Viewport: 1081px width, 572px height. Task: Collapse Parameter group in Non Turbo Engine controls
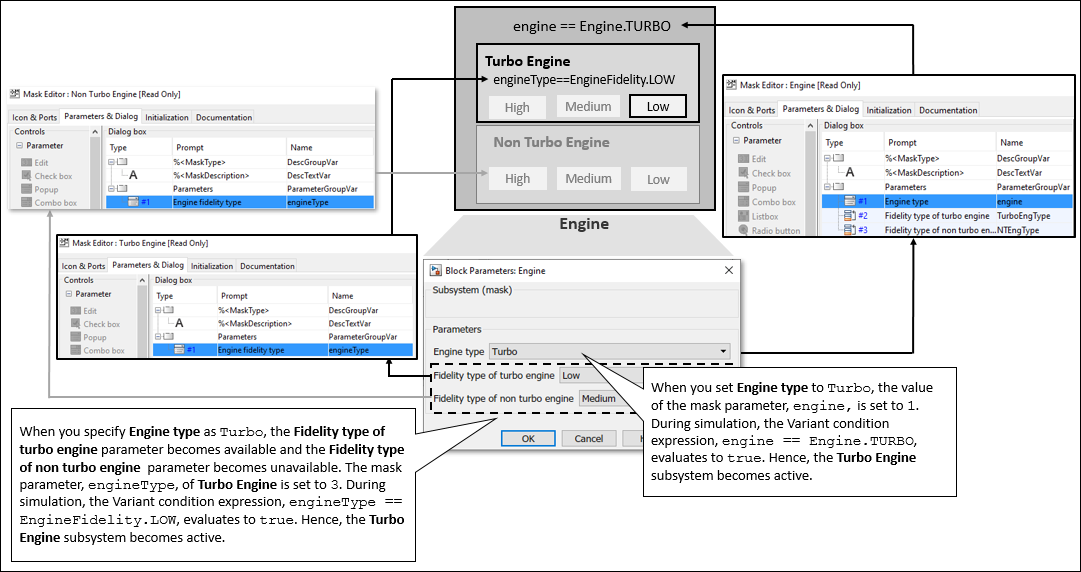(19, 146)
